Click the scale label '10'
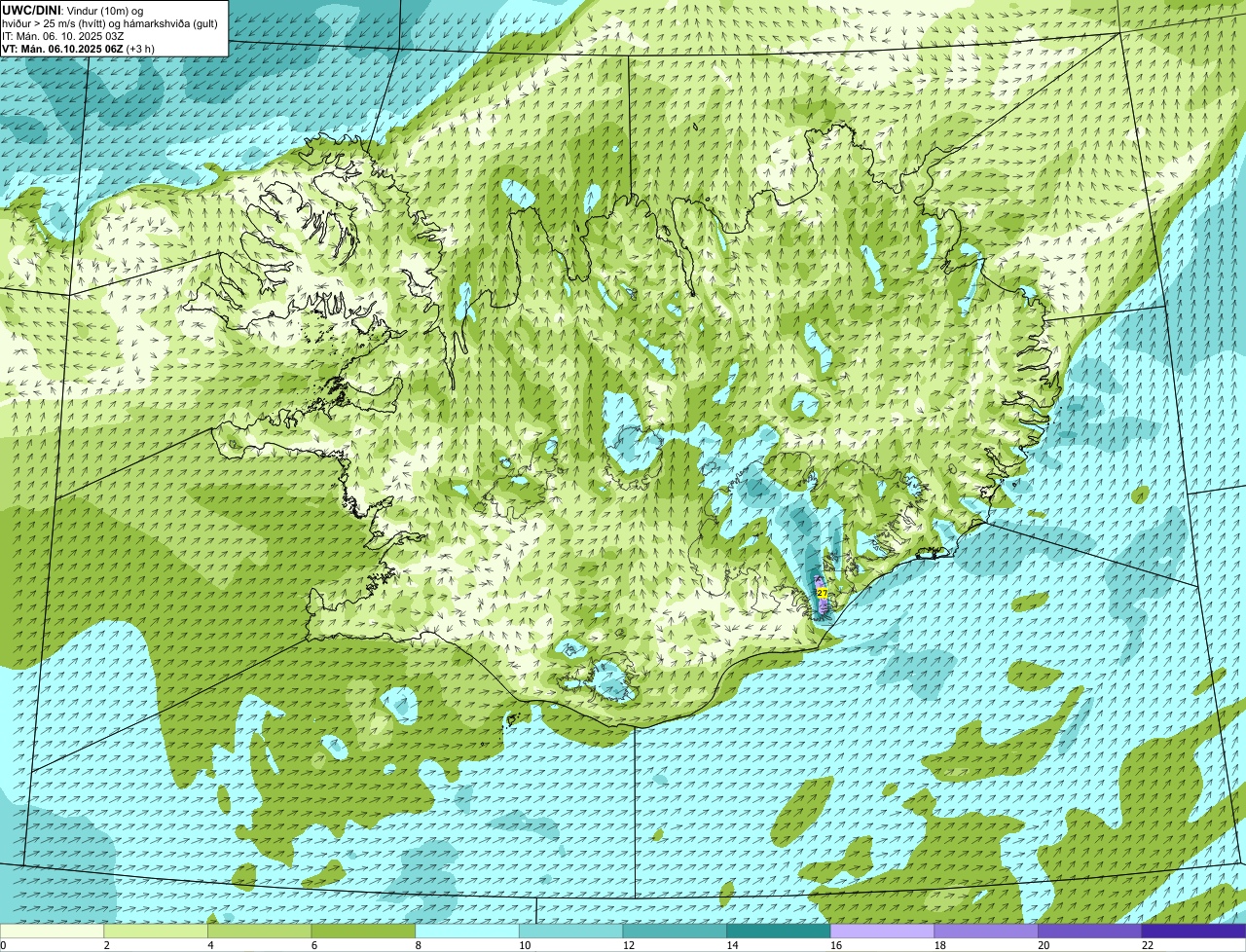The image size is (1246, 952). click(x=525, y=945)
